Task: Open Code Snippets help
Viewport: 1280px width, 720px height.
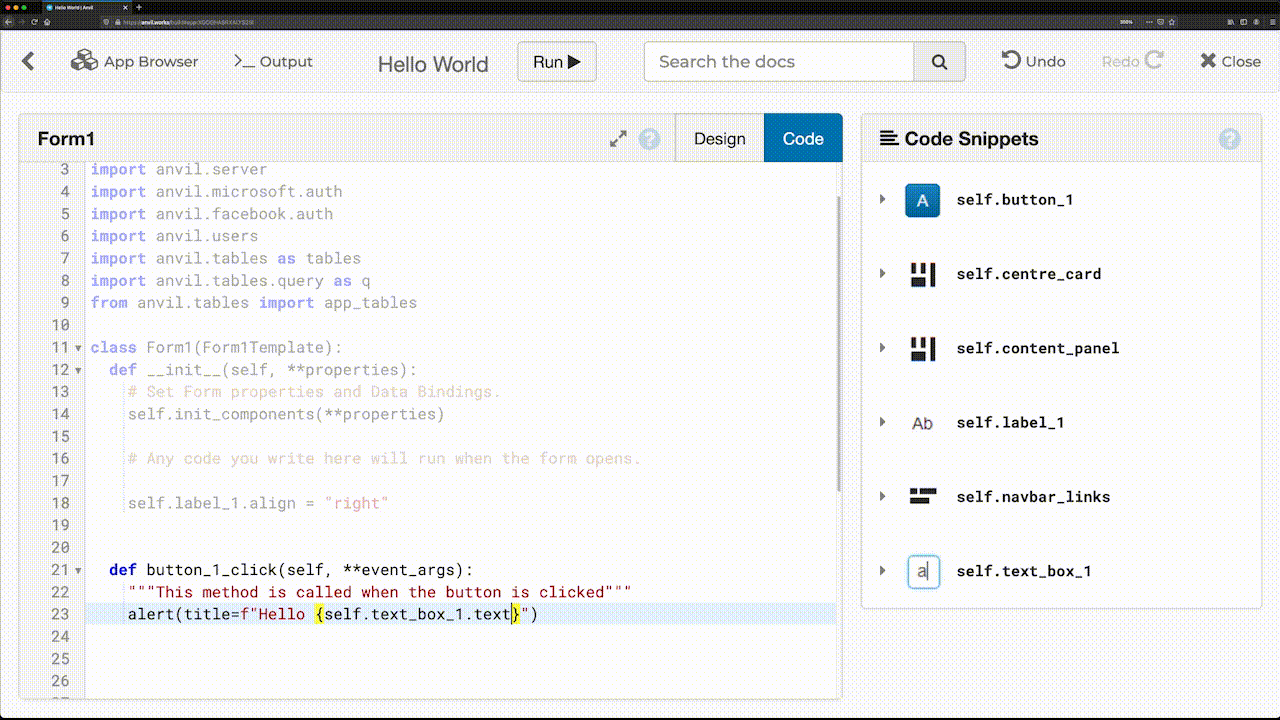Action: click(x=1229, y=139)
